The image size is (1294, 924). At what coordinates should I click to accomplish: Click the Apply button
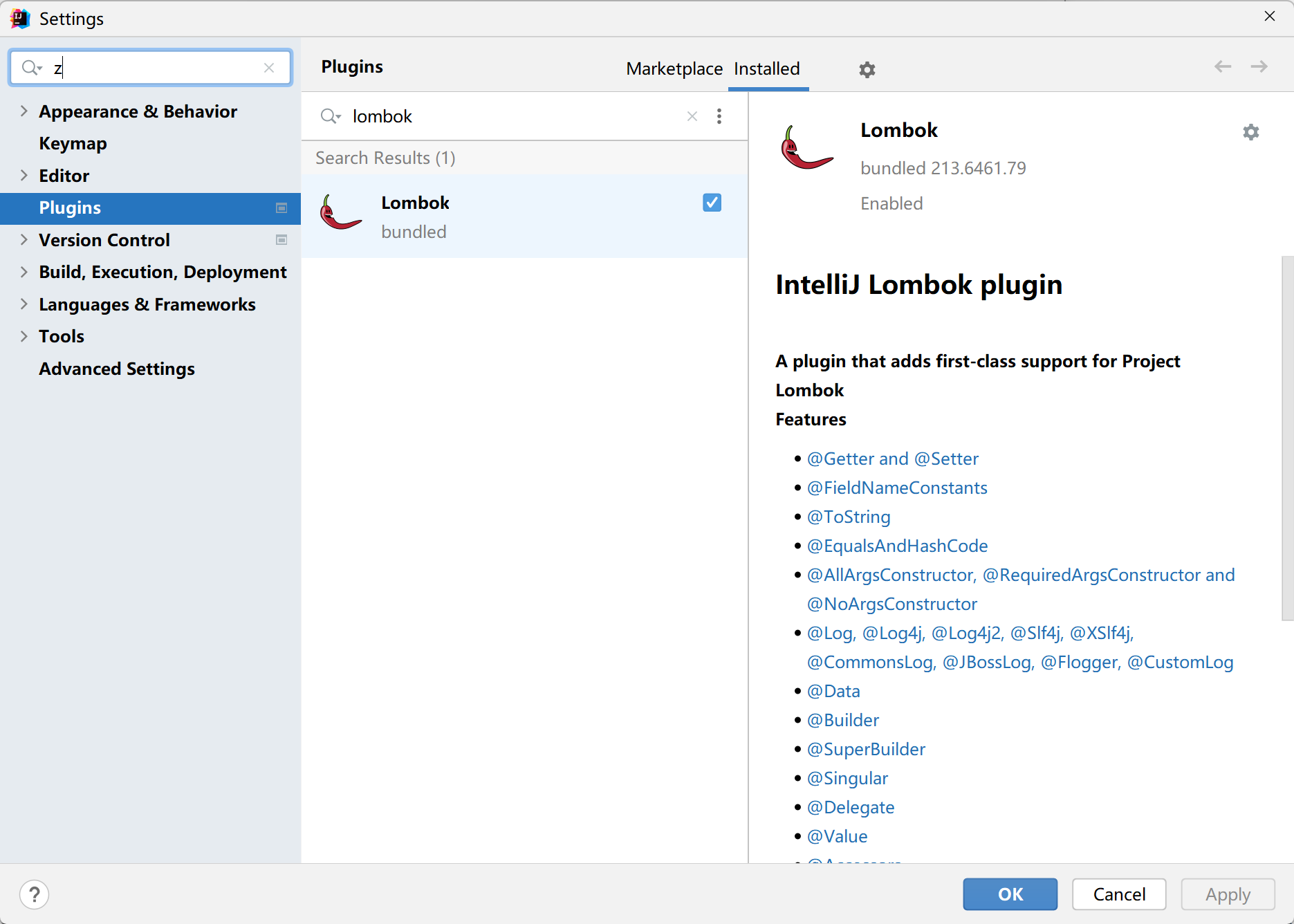click(1228, 894)
